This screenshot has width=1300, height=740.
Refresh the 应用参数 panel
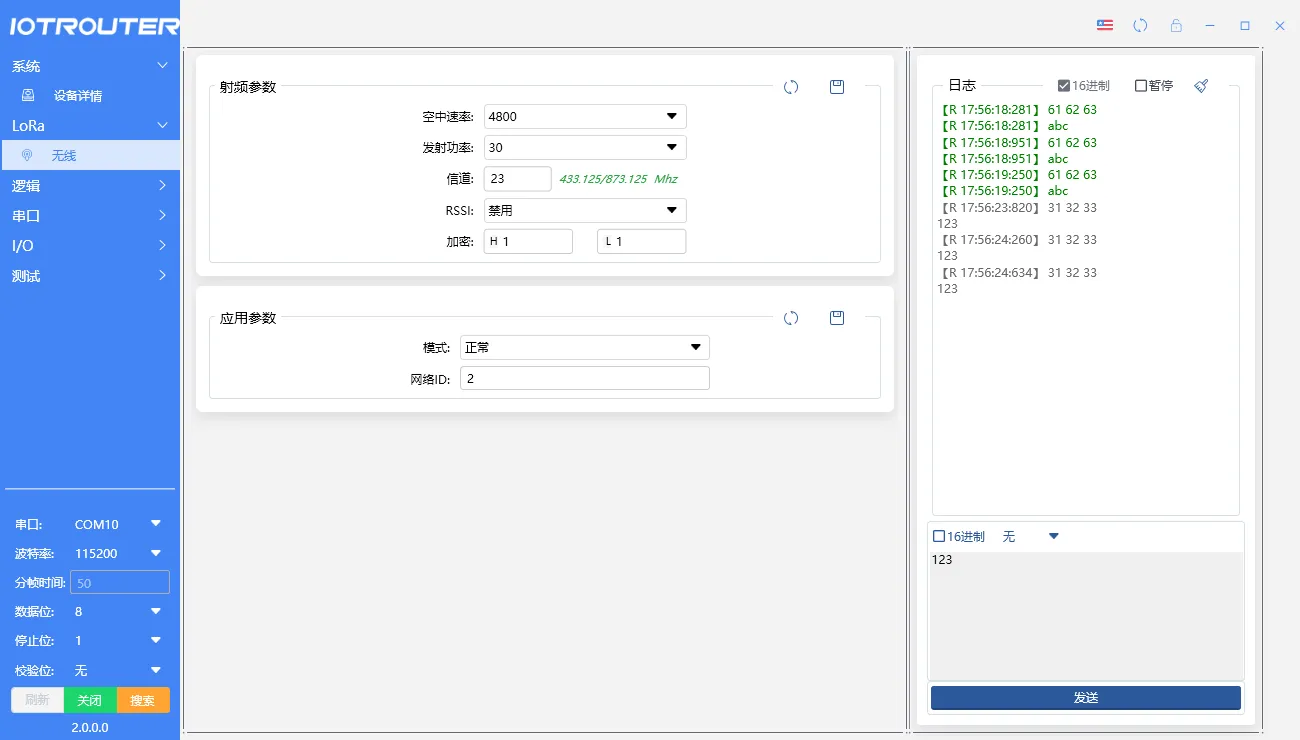[791, 317]
